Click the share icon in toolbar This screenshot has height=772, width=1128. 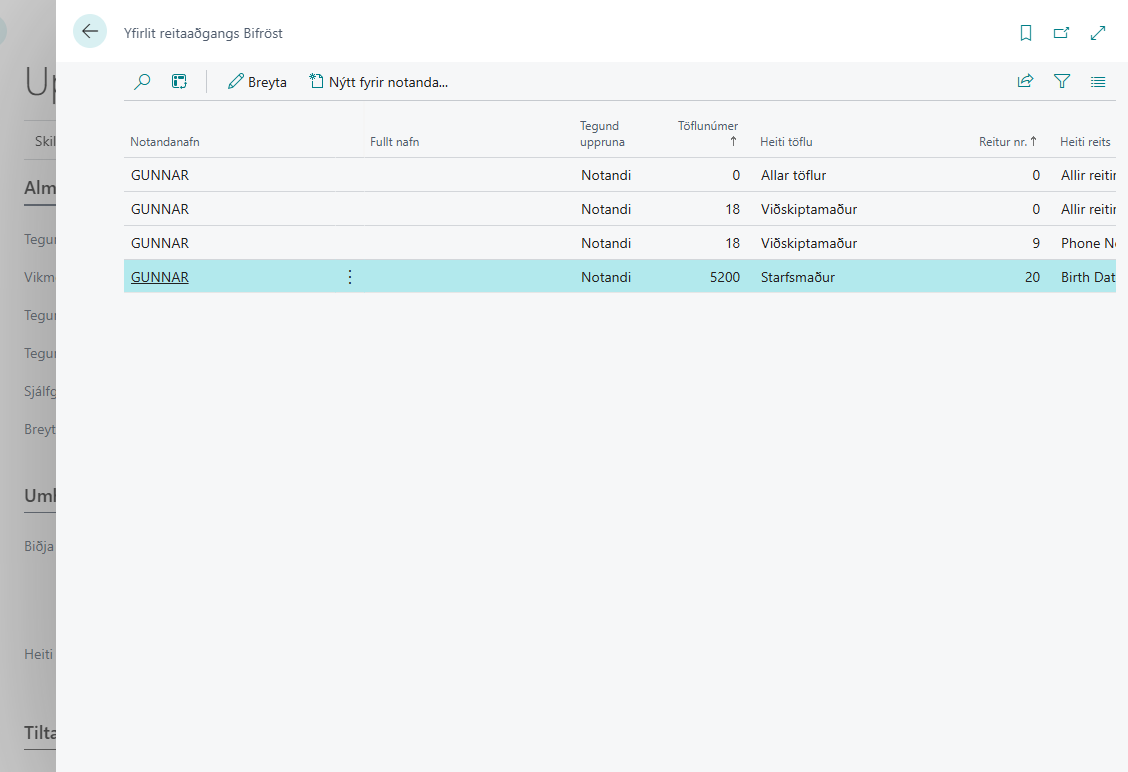coord(1025,81)
